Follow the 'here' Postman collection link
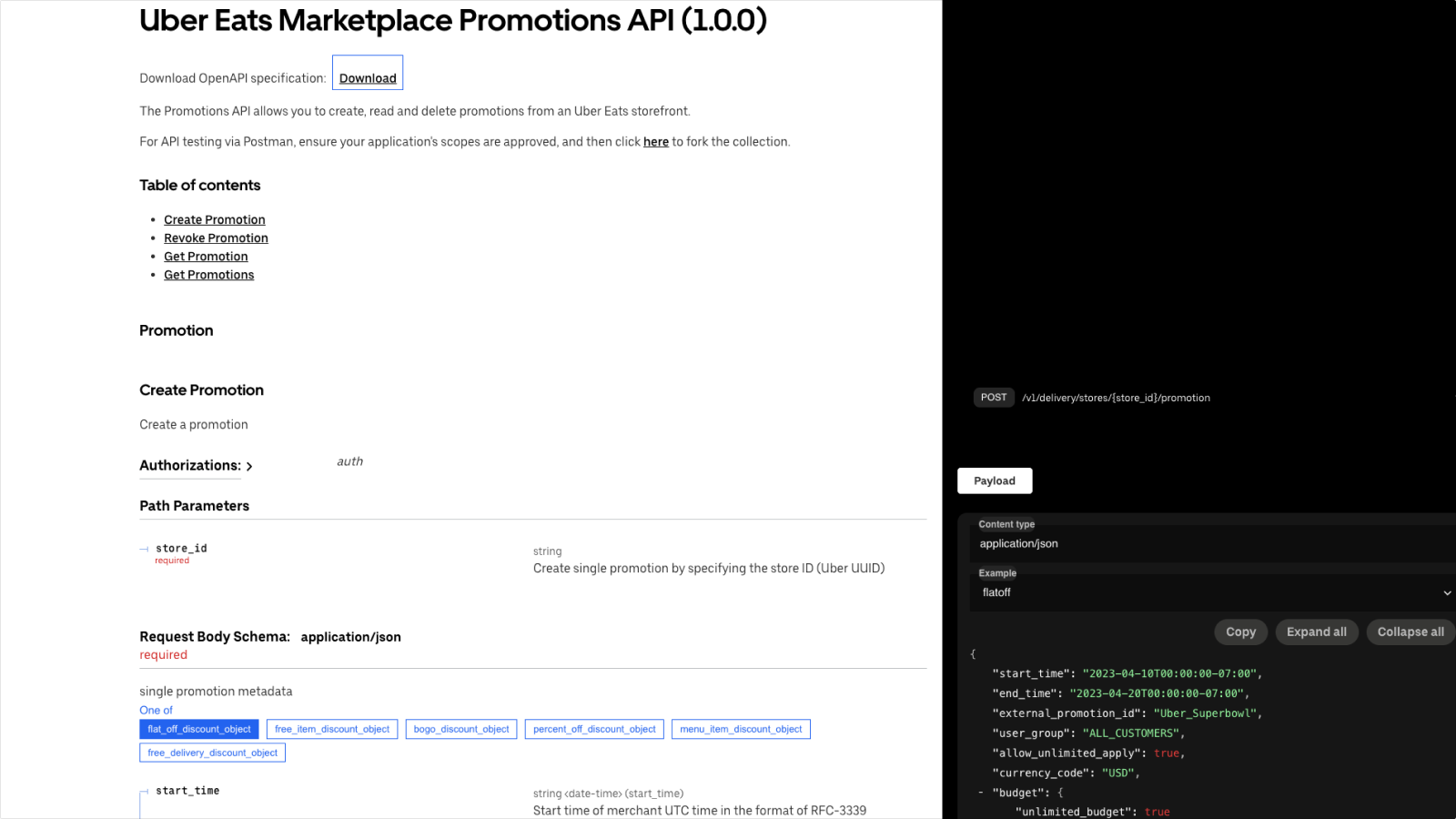 coord(655,142)
